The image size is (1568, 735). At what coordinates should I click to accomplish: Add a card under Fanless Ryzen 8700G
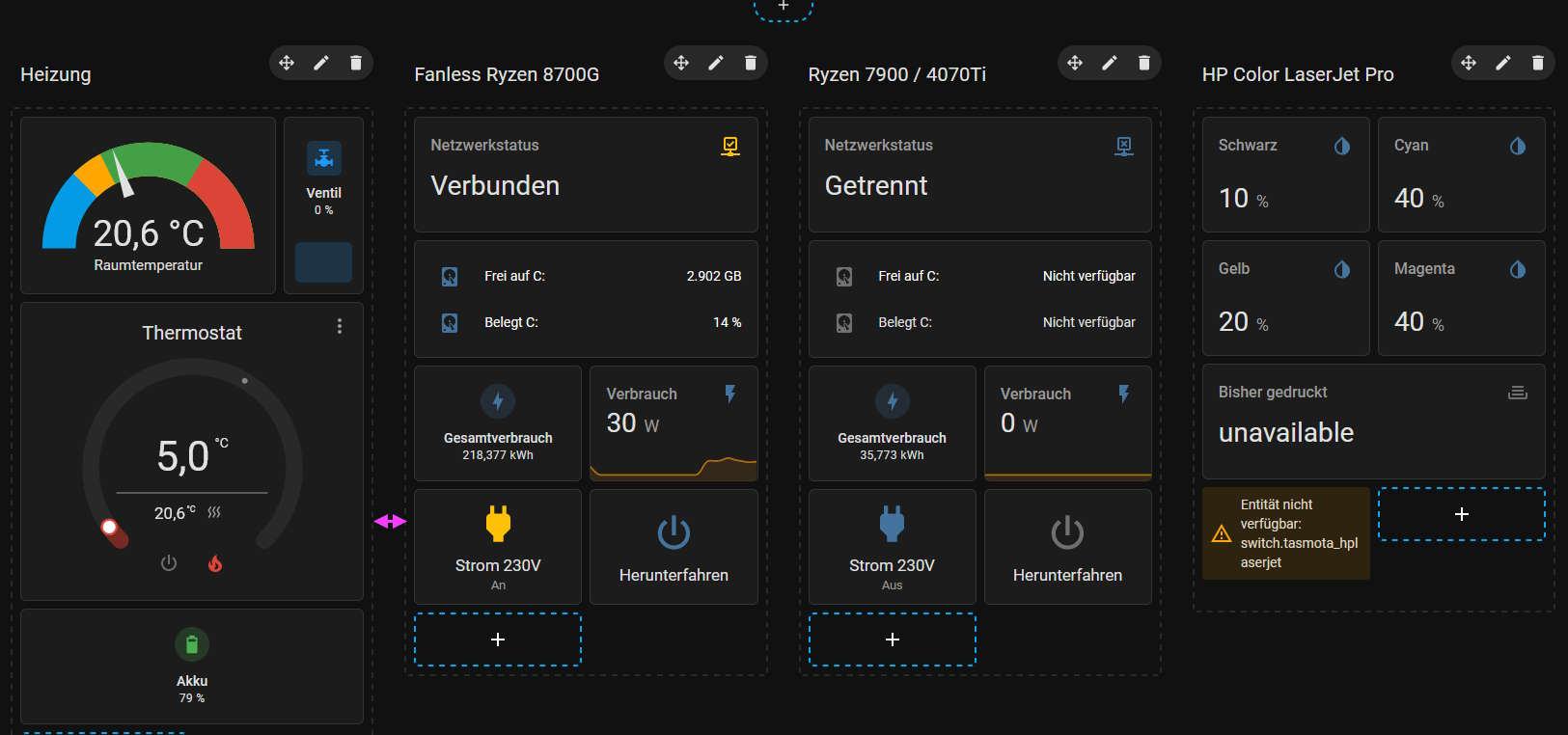coord(498,640)
